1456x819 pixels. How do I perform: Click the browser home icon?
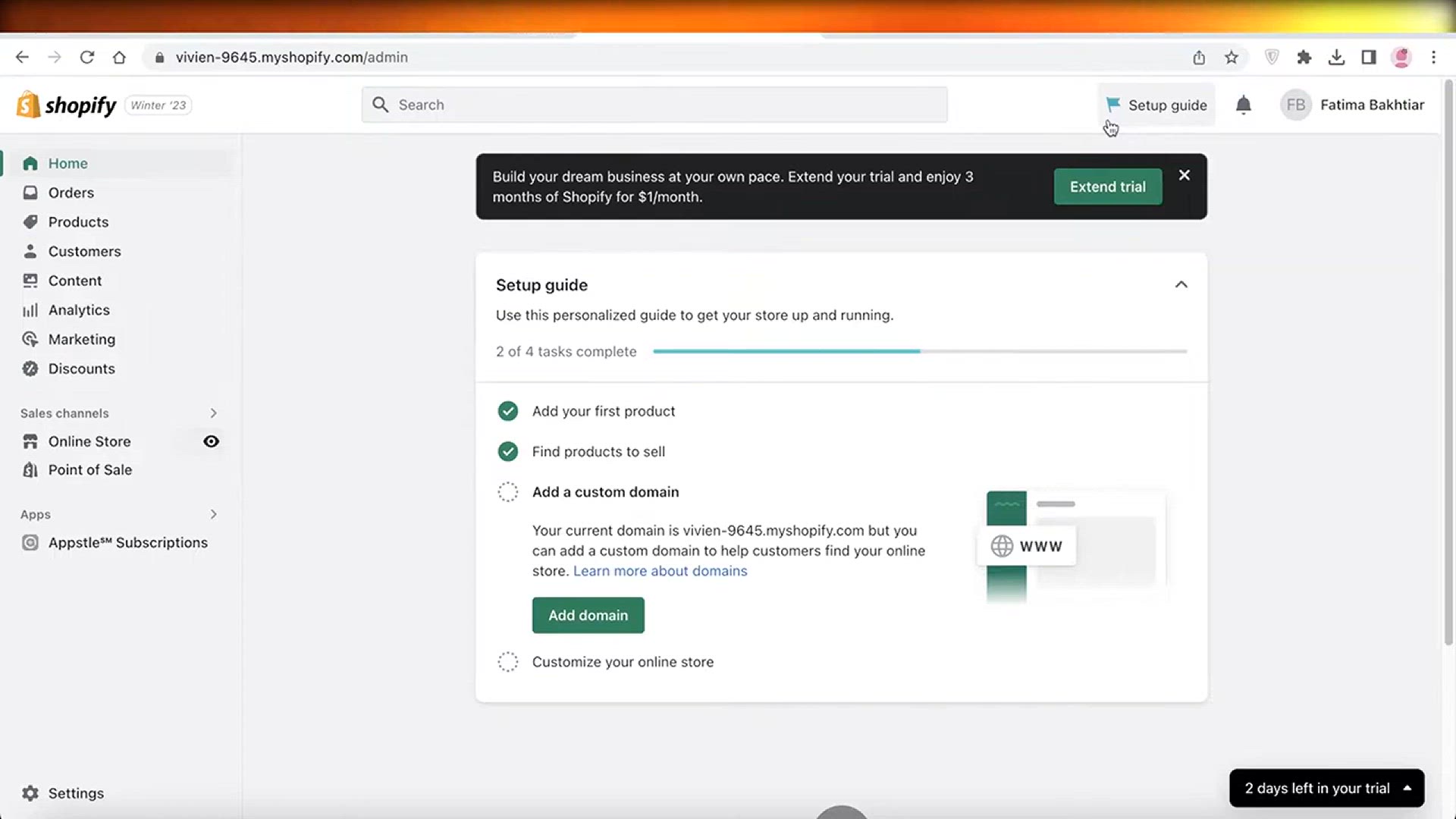click(119, 57)
